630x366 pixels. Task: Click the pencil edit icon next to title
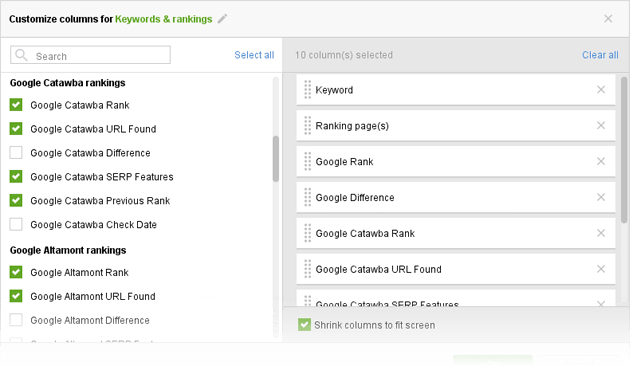(222, 19)
